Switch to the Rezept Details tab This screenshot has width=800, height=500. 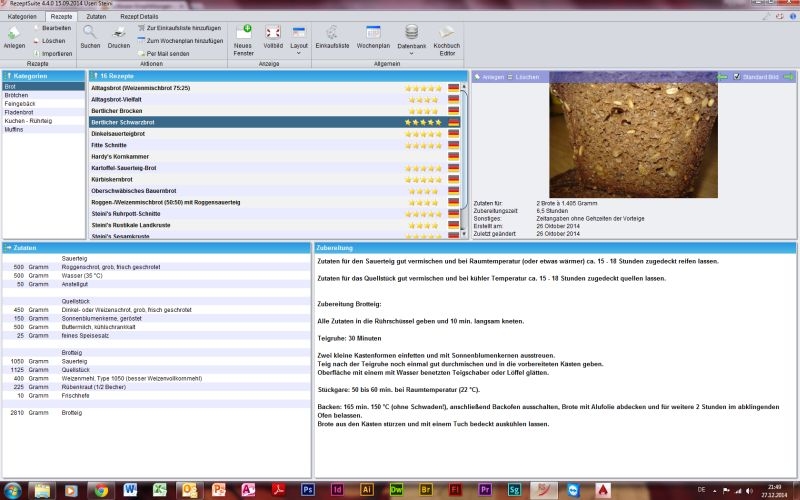coord(139,16)
